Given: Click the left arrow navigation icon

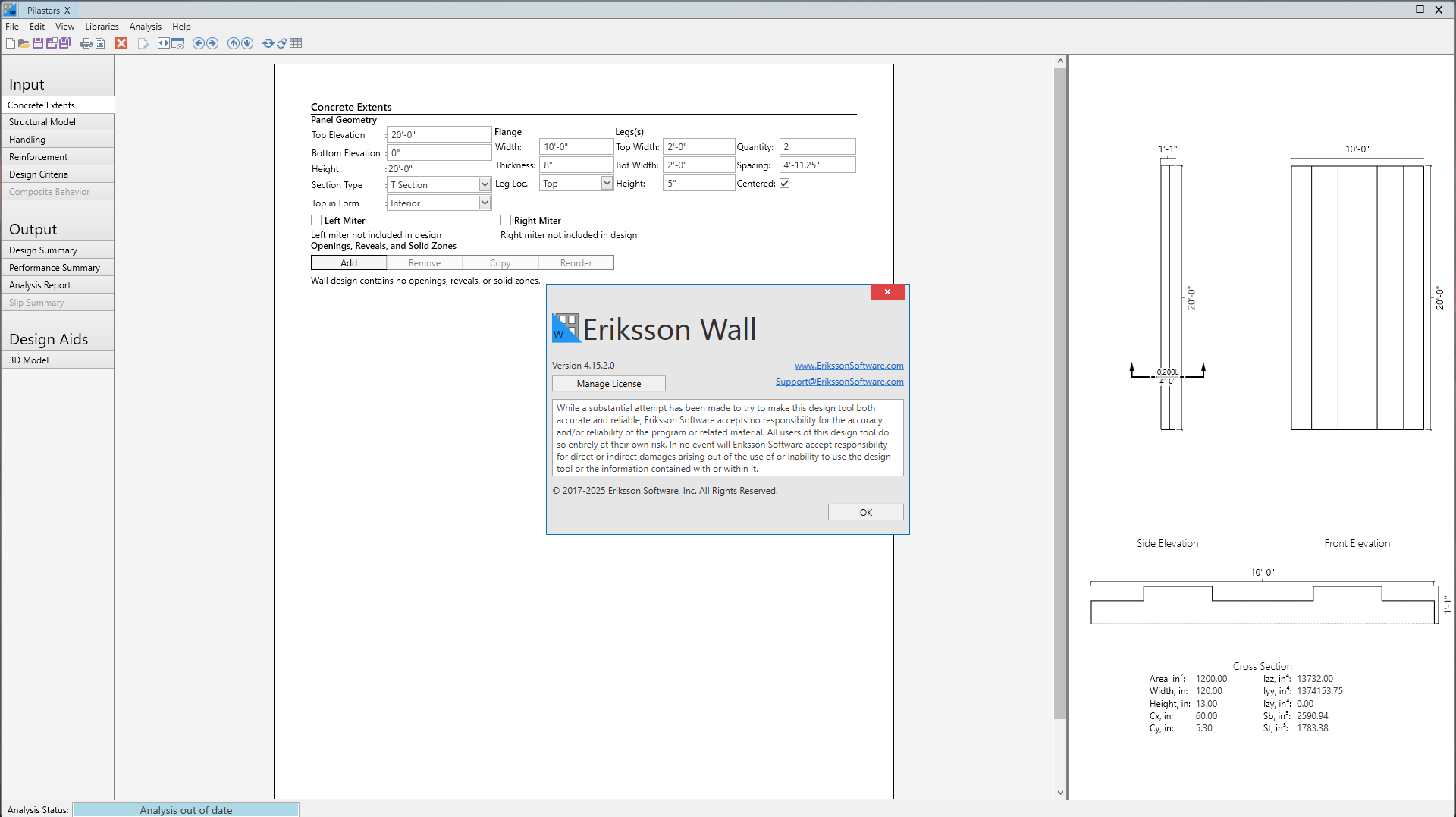Looking at the screenshot, I should pos(199,43).
